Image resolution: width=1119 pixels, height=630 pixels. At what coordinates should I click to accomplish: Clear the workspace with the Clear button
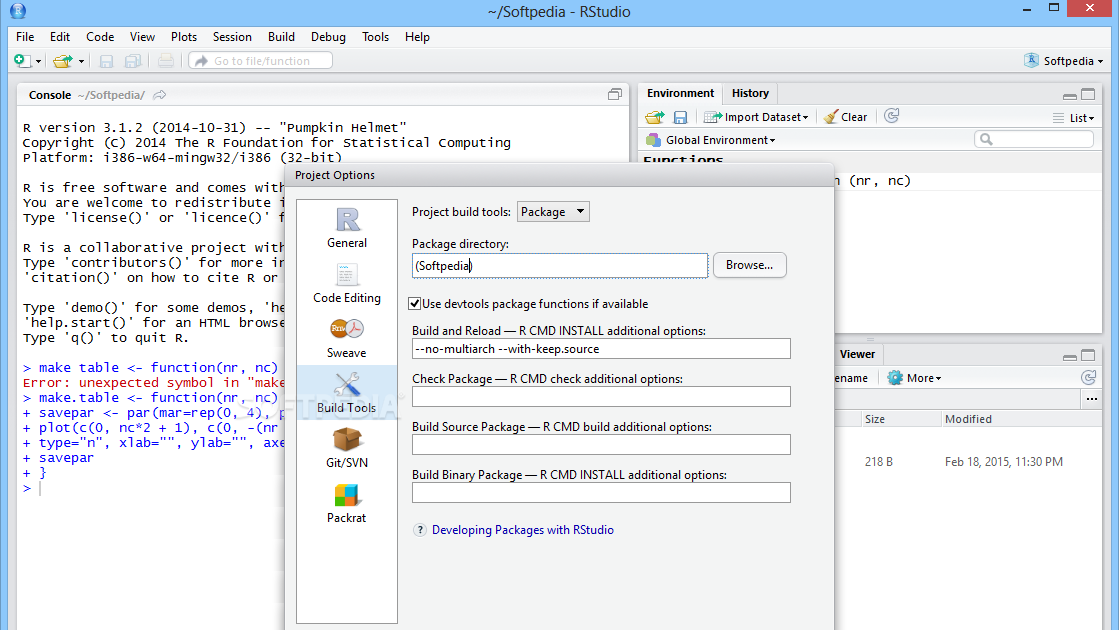coord(846,117)
